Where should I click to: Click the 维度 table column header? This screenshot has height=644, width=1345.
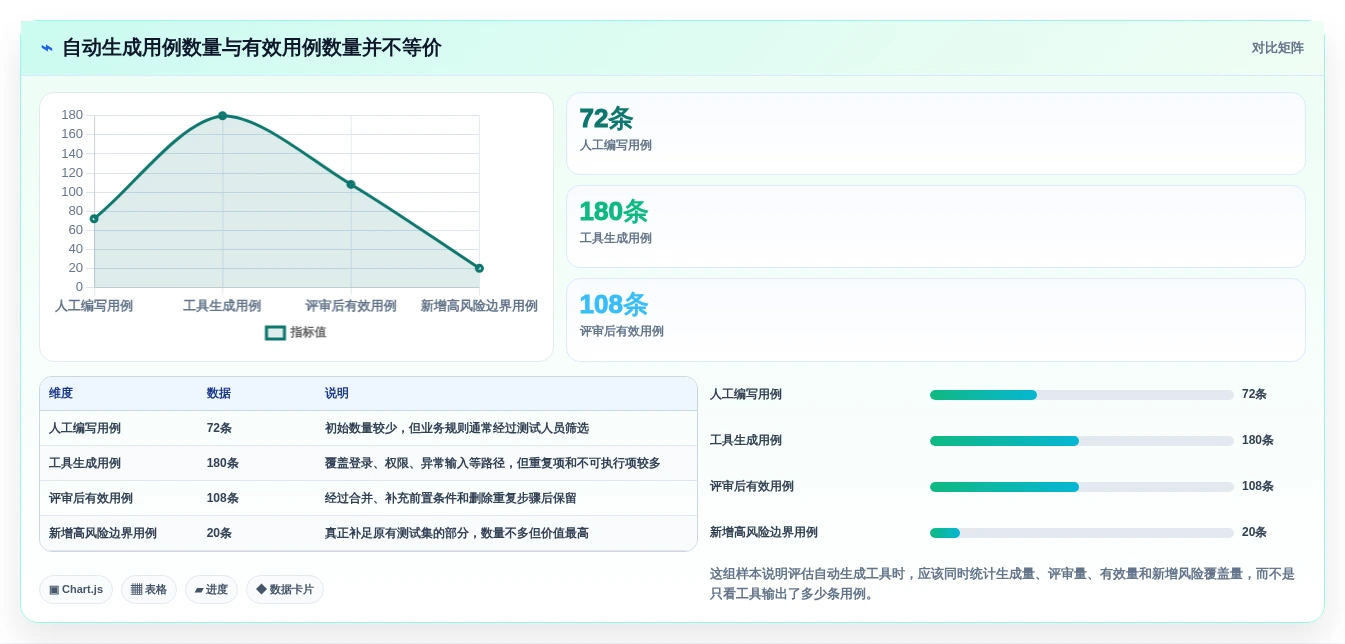pos(61,394)
